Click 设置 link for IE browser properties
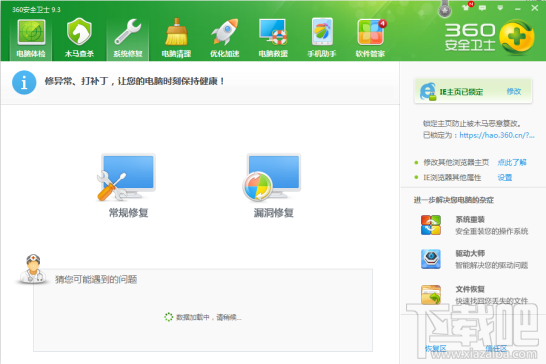The height and width of the screenshot is (364, 546). coord(505,178)
